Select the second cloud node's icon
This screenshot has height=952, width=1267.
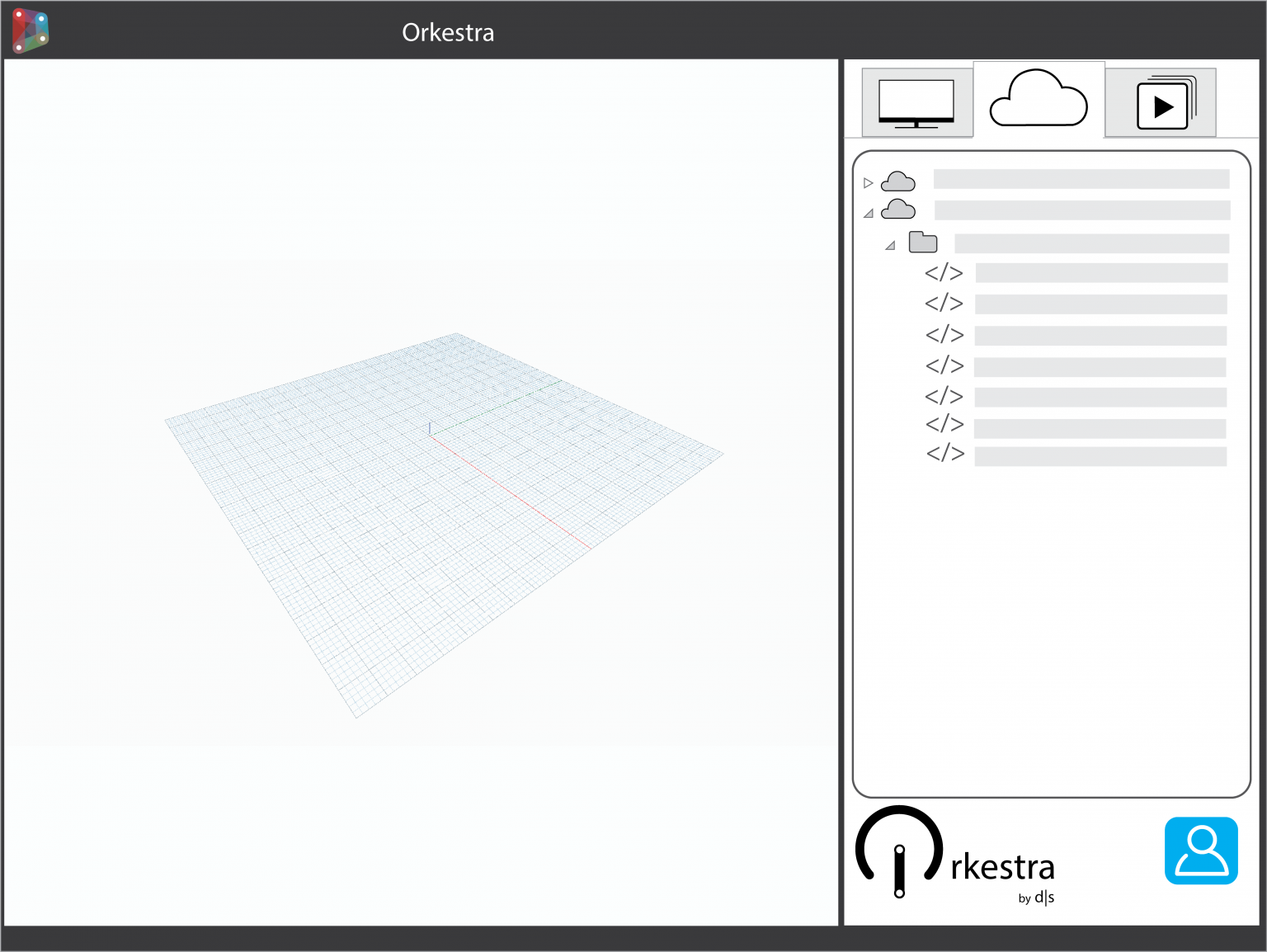coord(898,210)
